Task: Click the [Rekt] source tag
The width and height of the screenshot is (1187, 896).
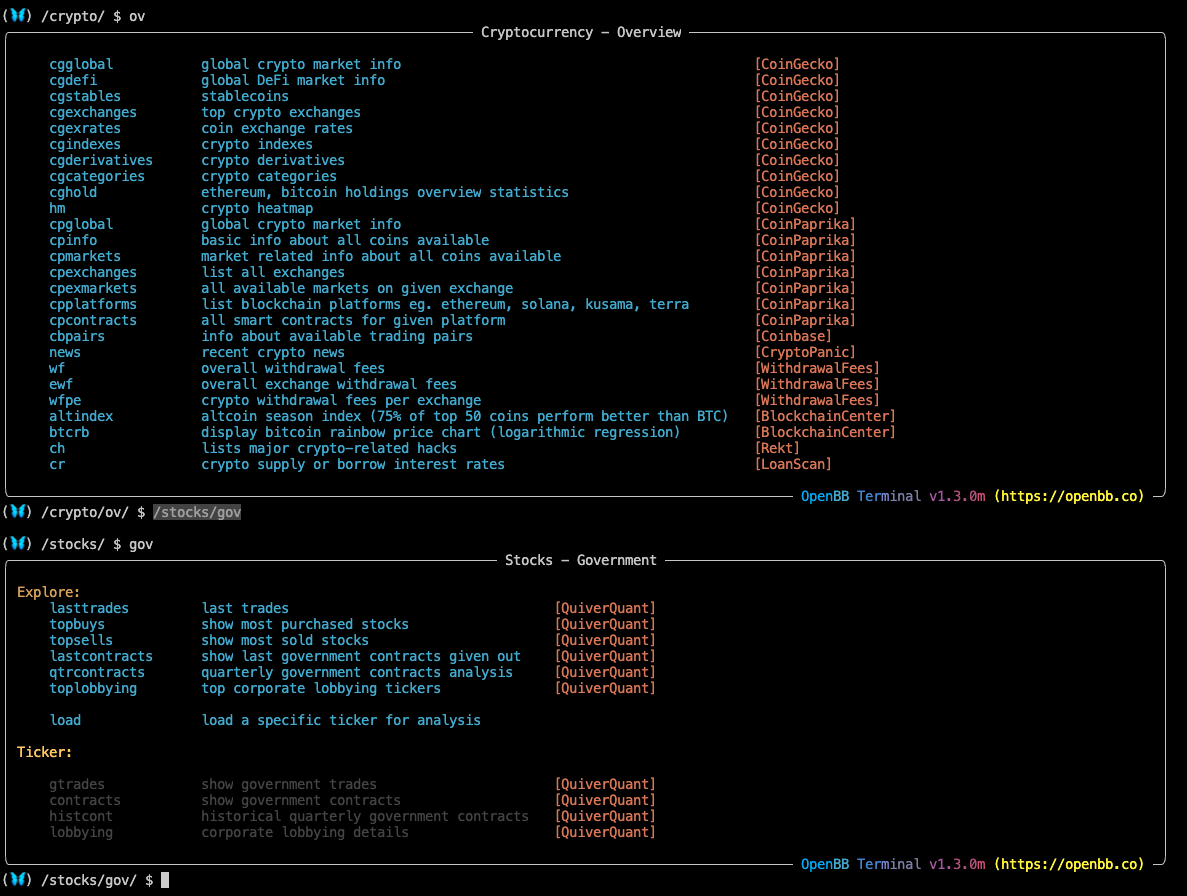Action: 777,448
